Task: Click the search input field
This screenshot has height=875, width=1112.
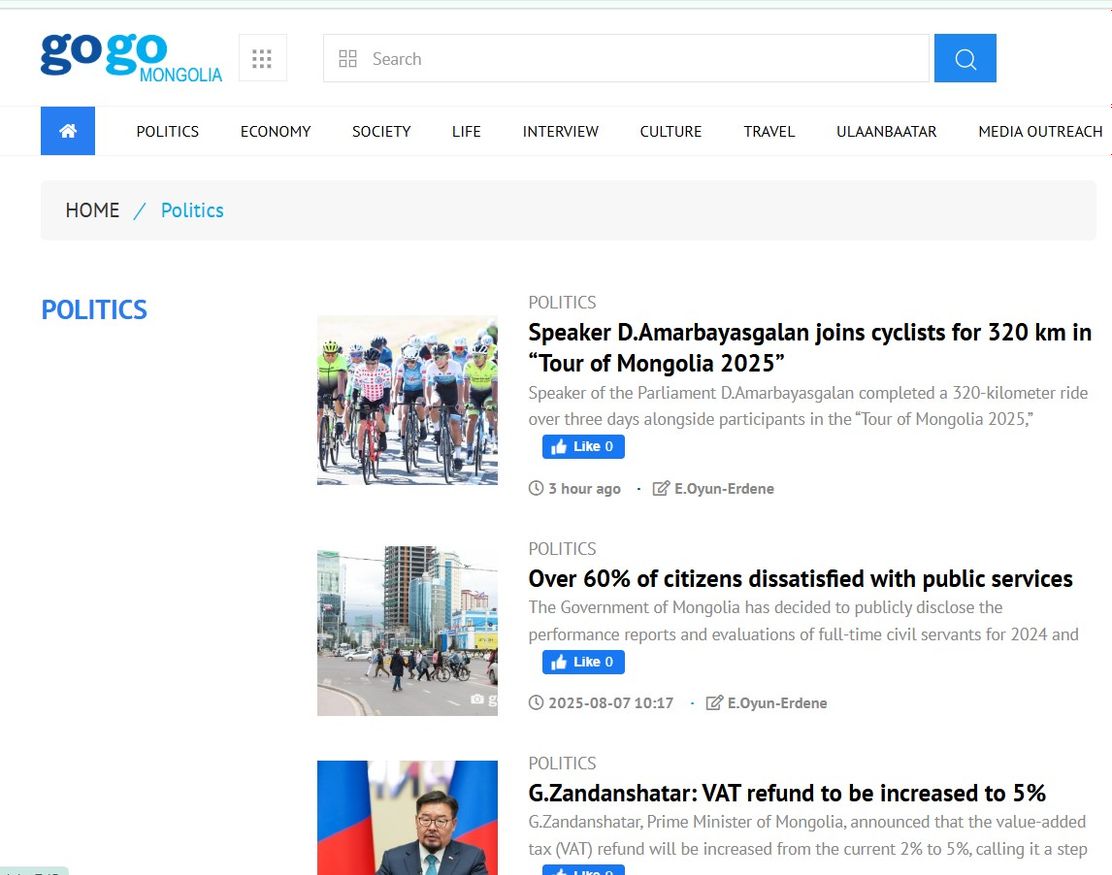Action: pos(626,58)
